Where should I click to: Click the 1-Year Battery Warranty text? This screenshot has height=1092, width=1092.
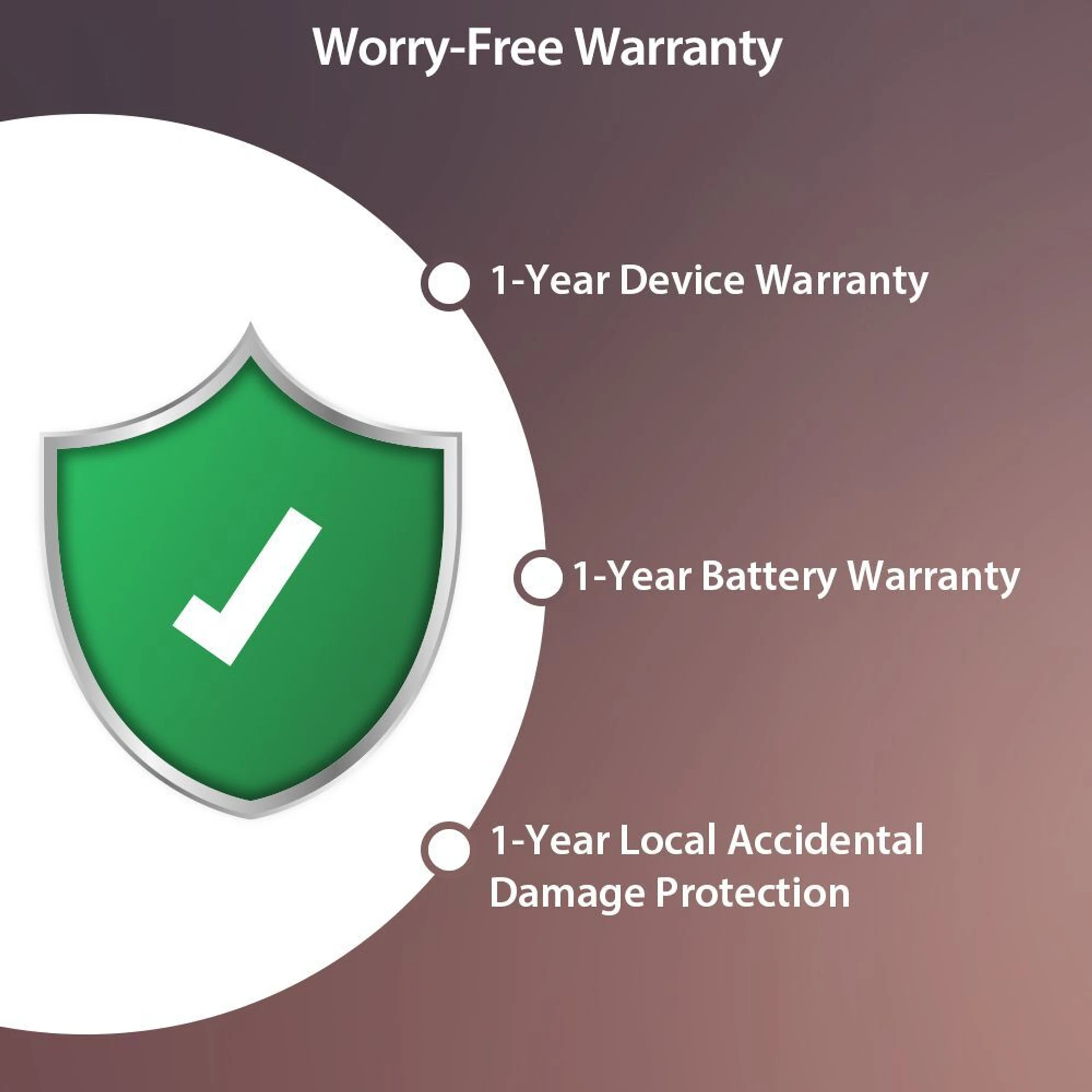795,577
